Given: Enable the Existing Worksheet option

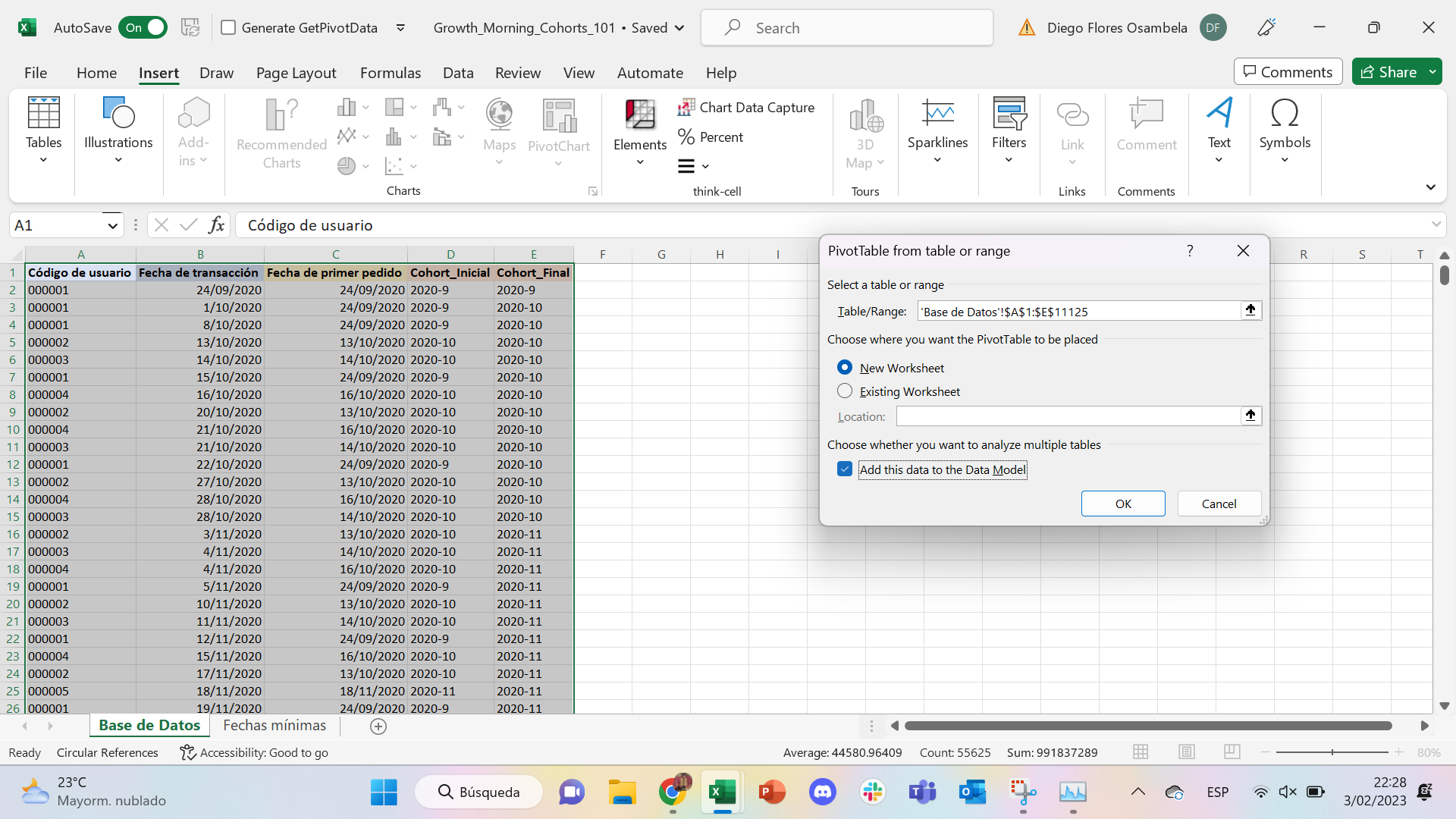Looking at the screenshot, I should (x=844, y=391).
